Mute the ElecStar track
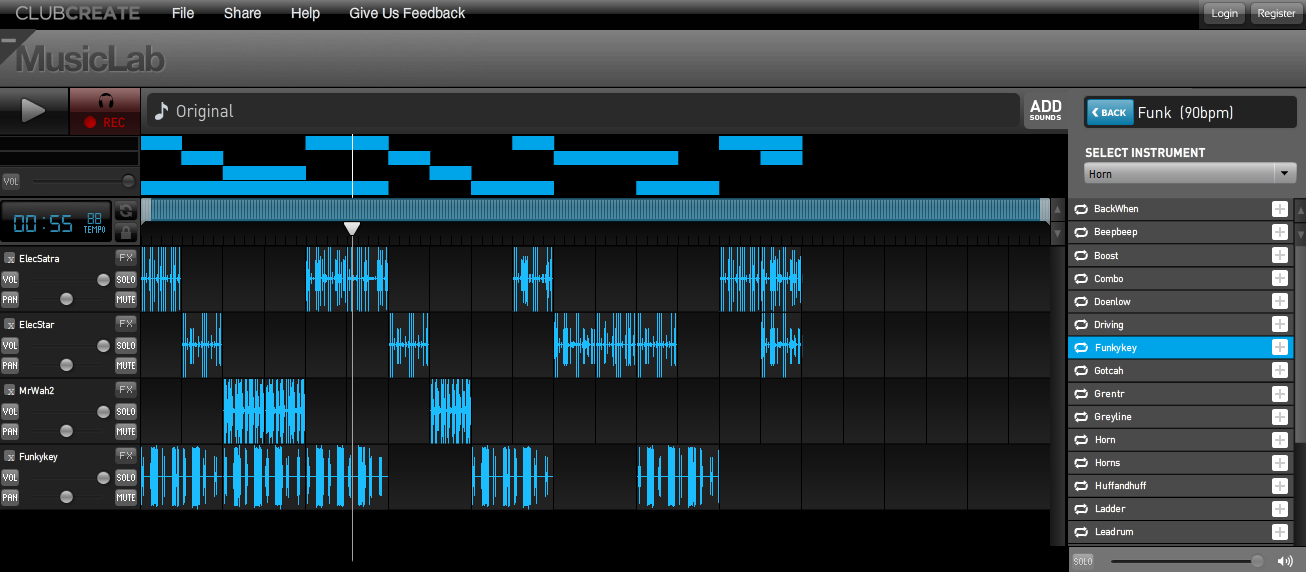Viewport: 1306px width, 572px height. [x=126, y=365]
